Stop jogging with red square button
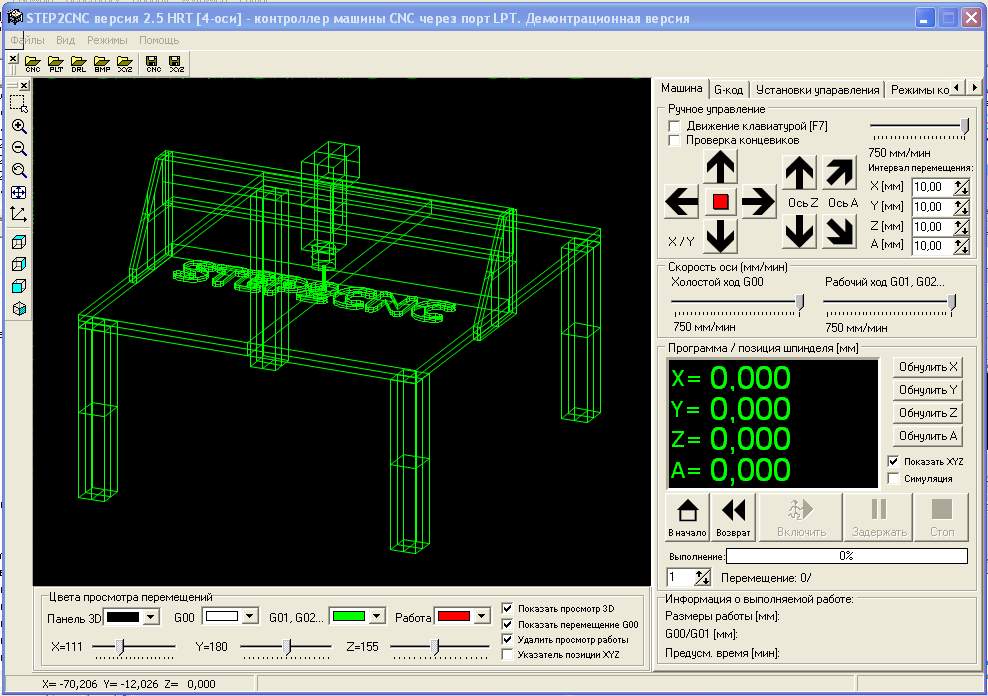The width and height of the screenshot is (988, 696). coord(720,202)
